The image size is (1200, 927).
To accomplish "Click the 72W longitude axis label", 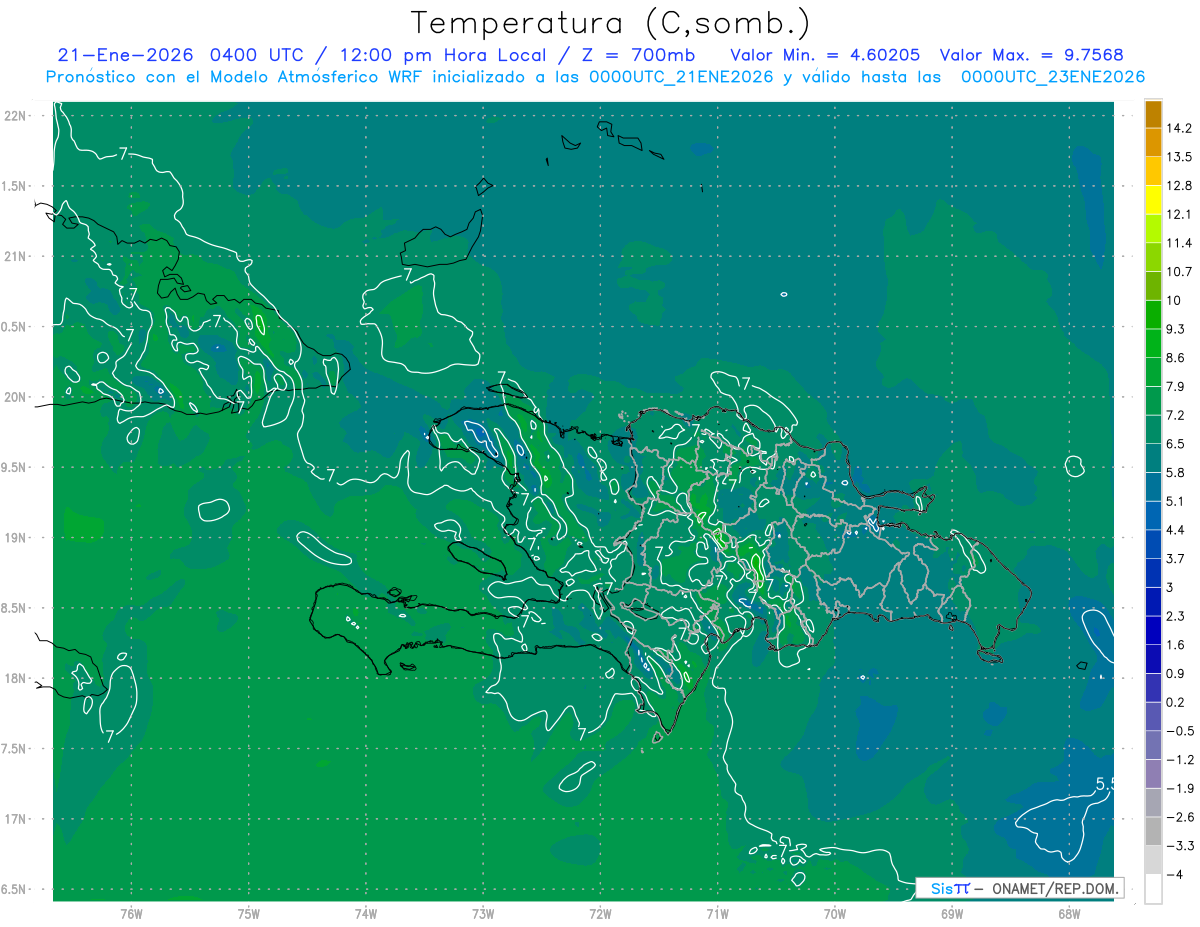I will [600, 913].
